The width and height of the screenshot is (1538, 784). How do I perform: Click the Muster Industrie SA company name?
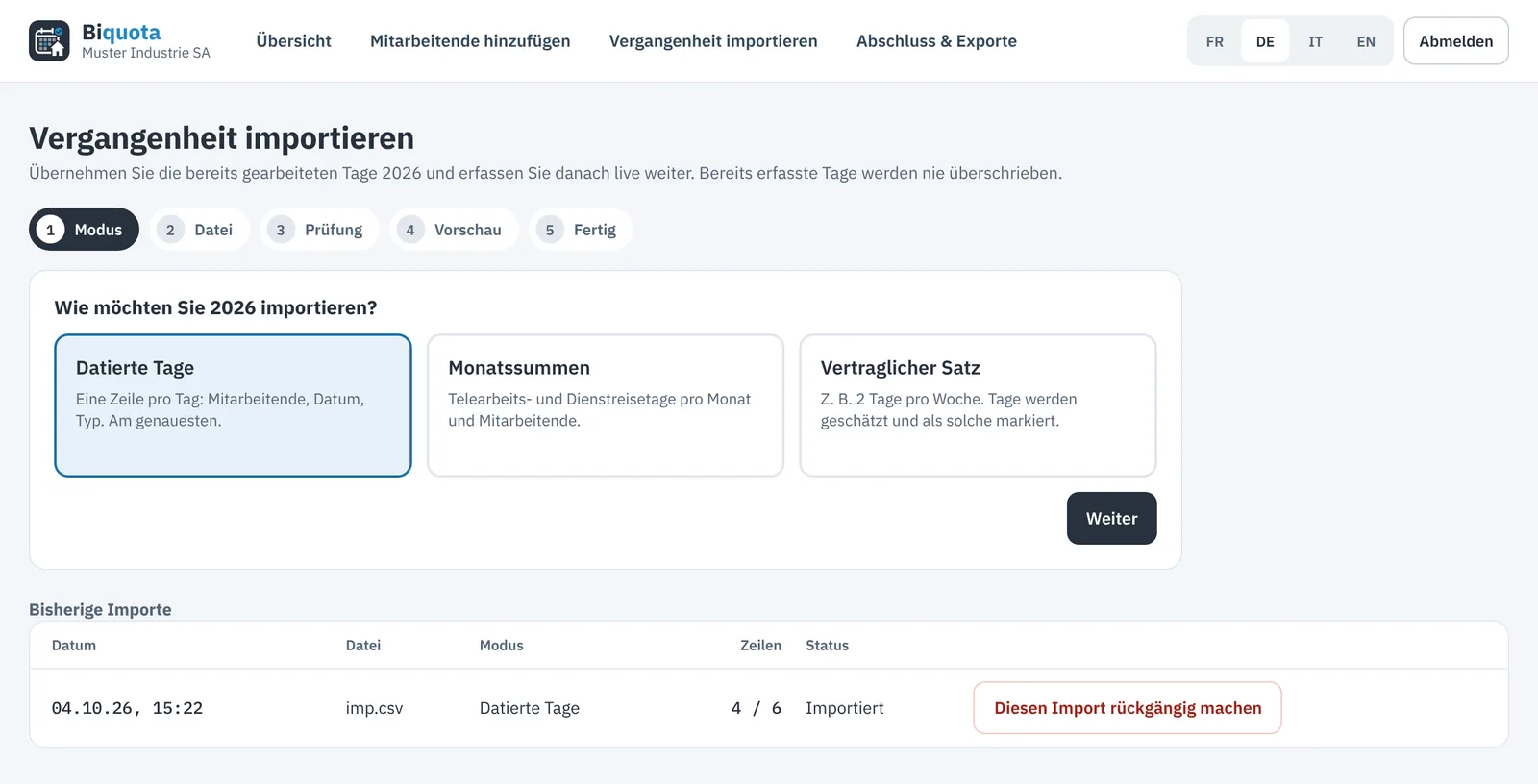click(x=146, y=53)
